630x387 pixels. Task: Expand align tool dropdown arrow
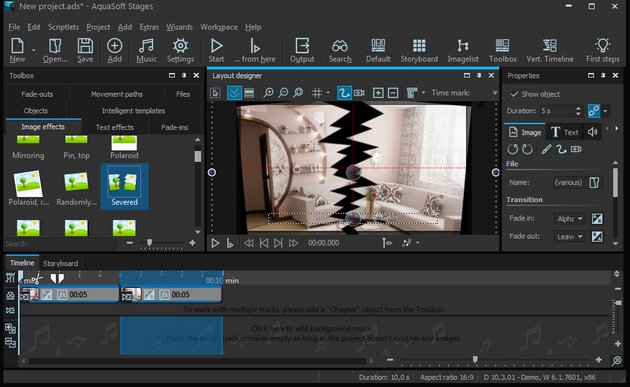tap(423, 93)
